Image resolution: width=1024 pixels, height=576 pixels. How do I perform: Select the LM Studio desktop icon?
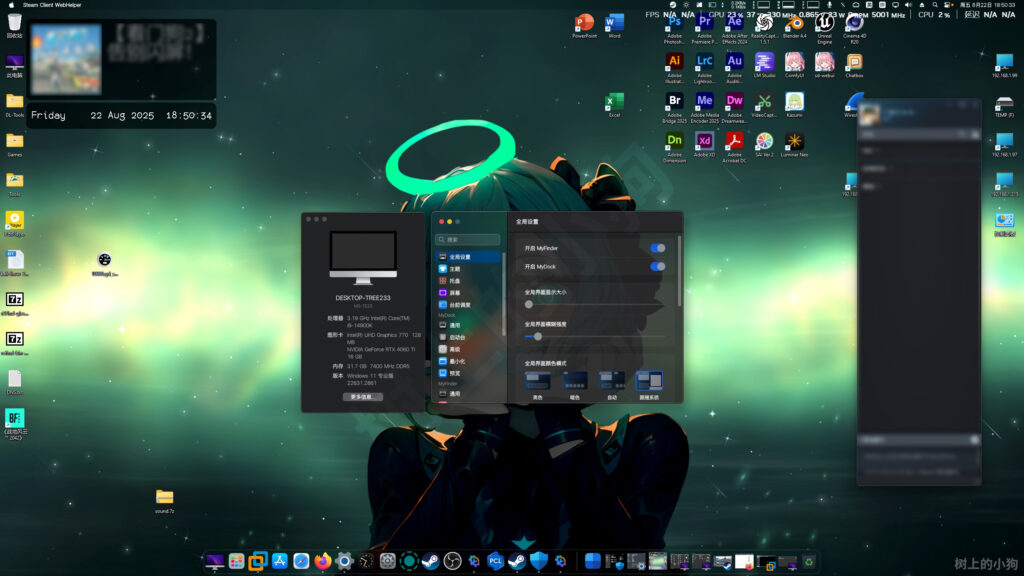coord(764,65)
